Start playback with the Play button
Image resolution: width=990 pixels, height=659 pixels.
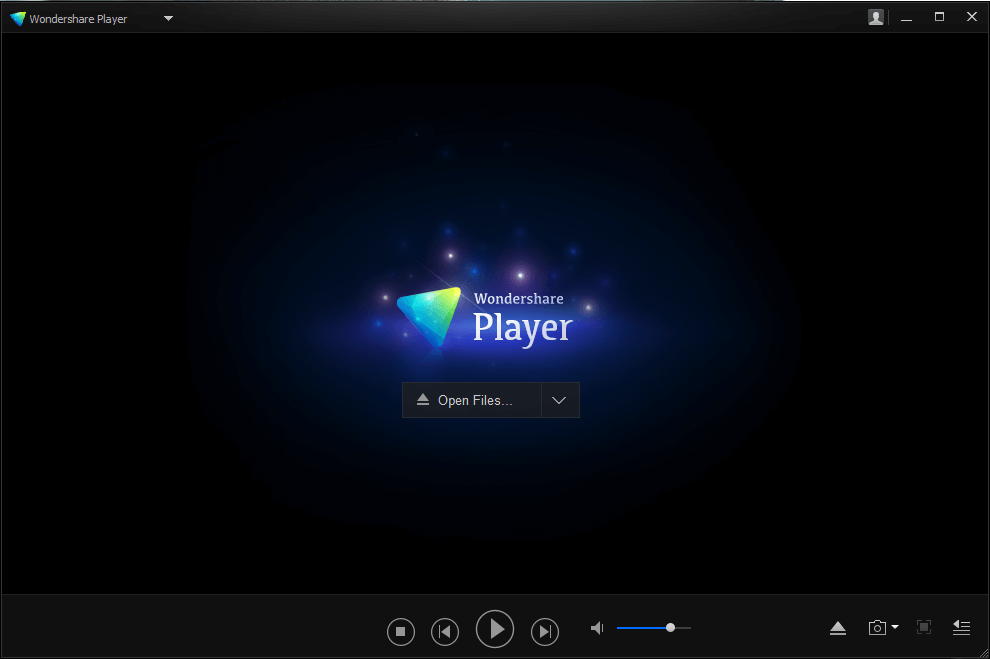coord(495,629)
